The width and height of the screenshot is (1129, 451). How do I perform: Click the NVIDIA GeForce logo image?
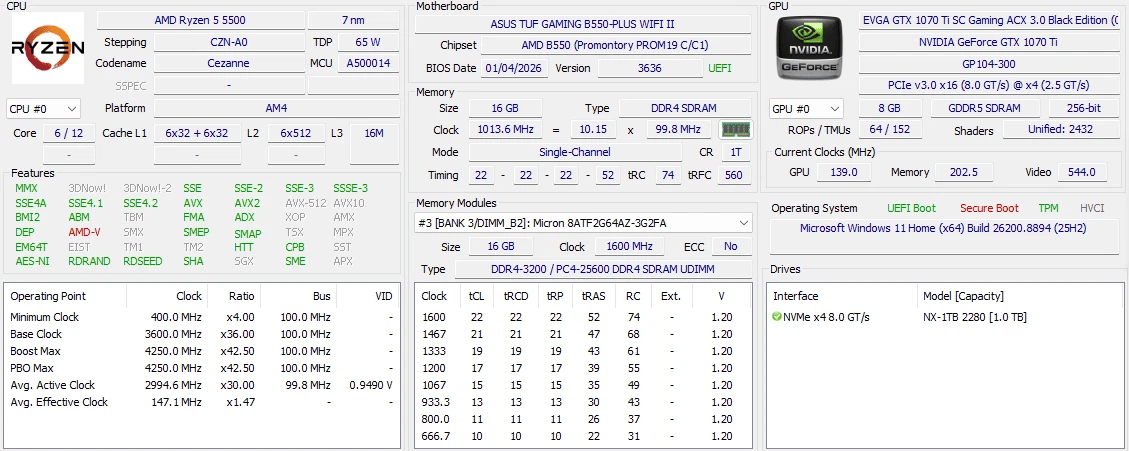tap(811, 48)
